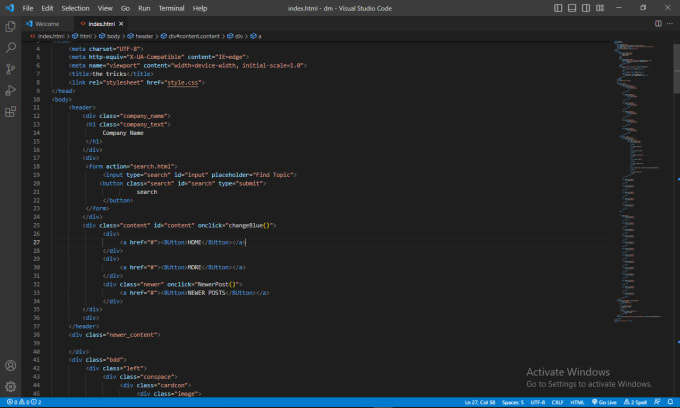Toggle the Primary Side Bar layout icon
Viewport: 680px width, 408px height.
[558, 8]
